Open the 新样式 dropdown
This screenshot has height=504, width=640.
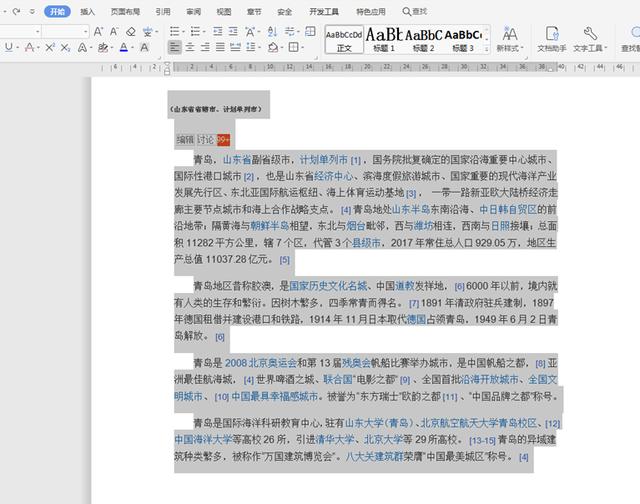pyautogui.click(x=510, y=40)
